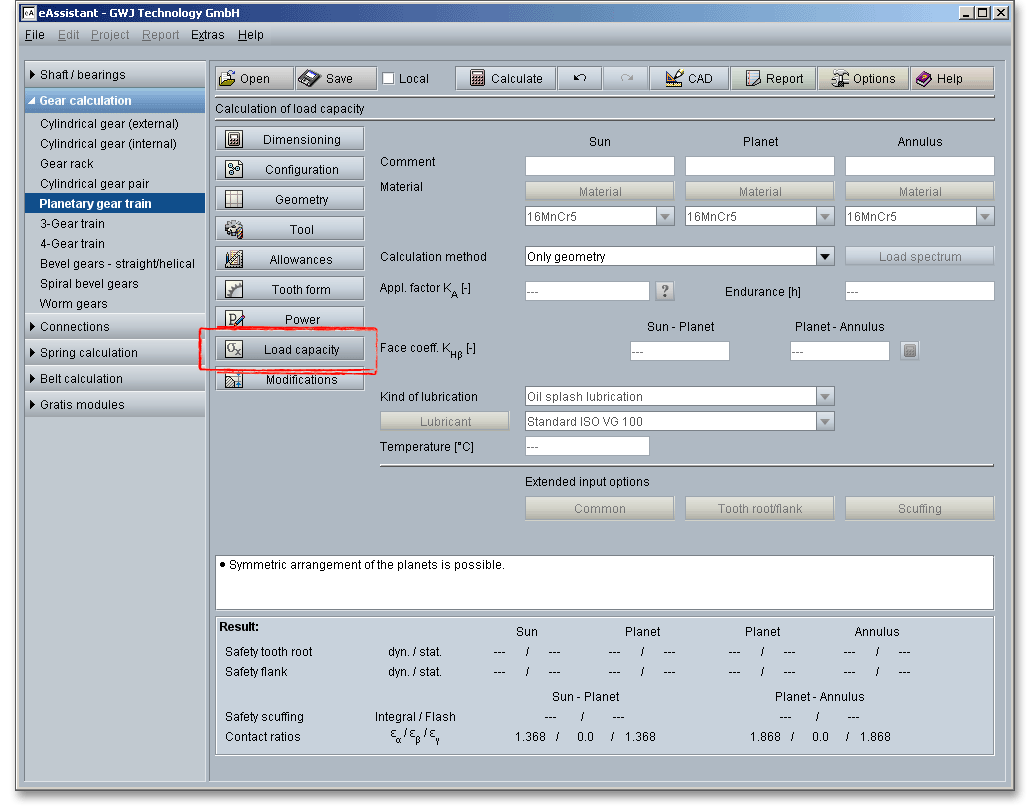Generate a report via the Report button
This screenshot has width=1030, height=806.
coord(773,79)
